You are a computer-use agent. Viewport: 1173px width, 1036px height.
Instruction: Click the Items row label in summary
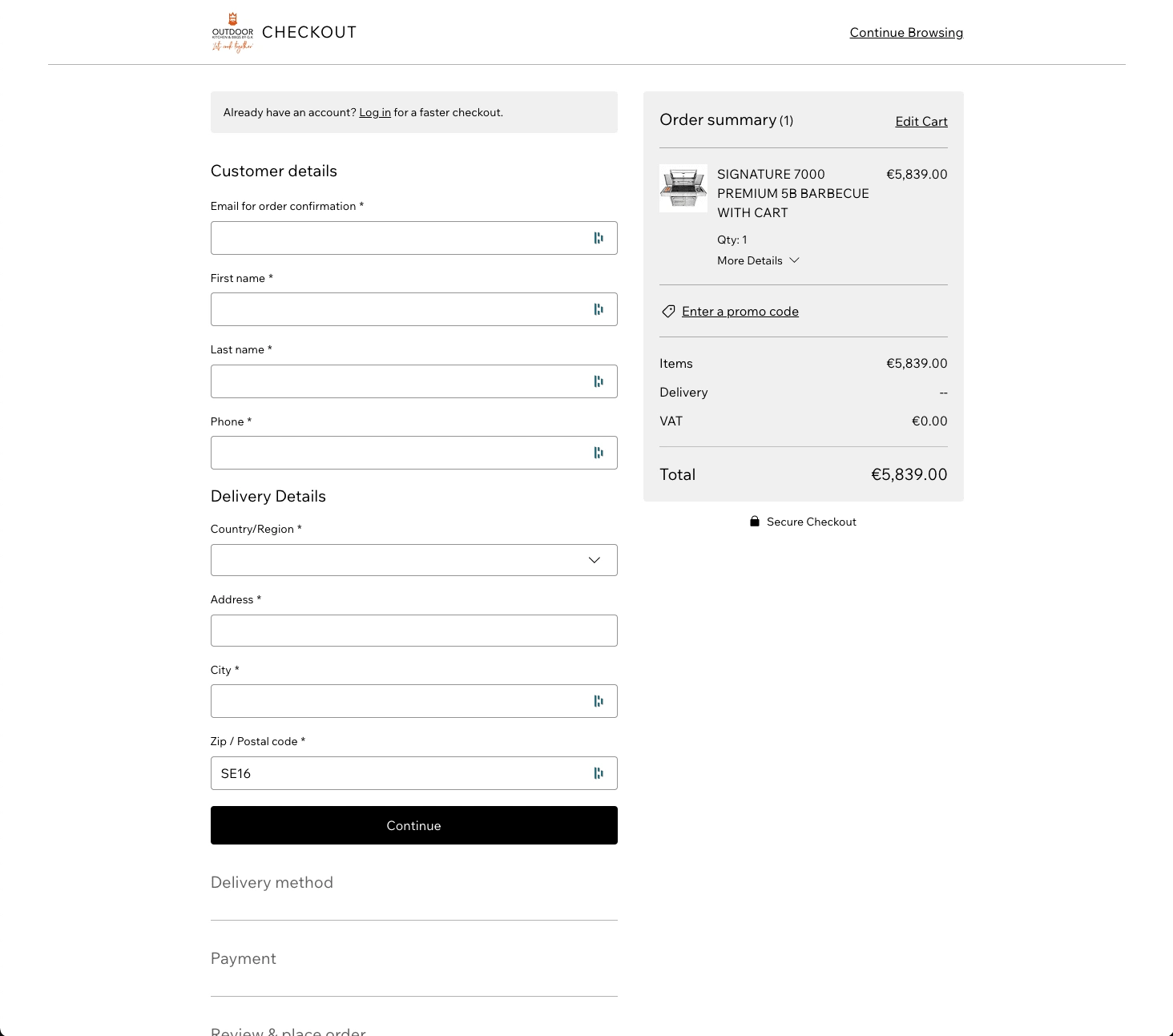coord(676,364)
